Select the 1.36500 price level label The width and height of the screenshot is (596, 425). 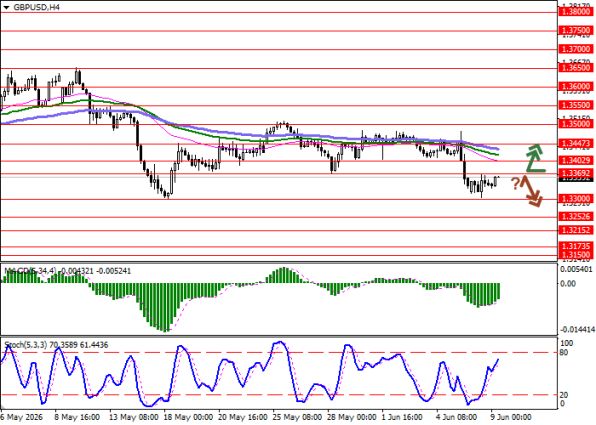point(576,68)
